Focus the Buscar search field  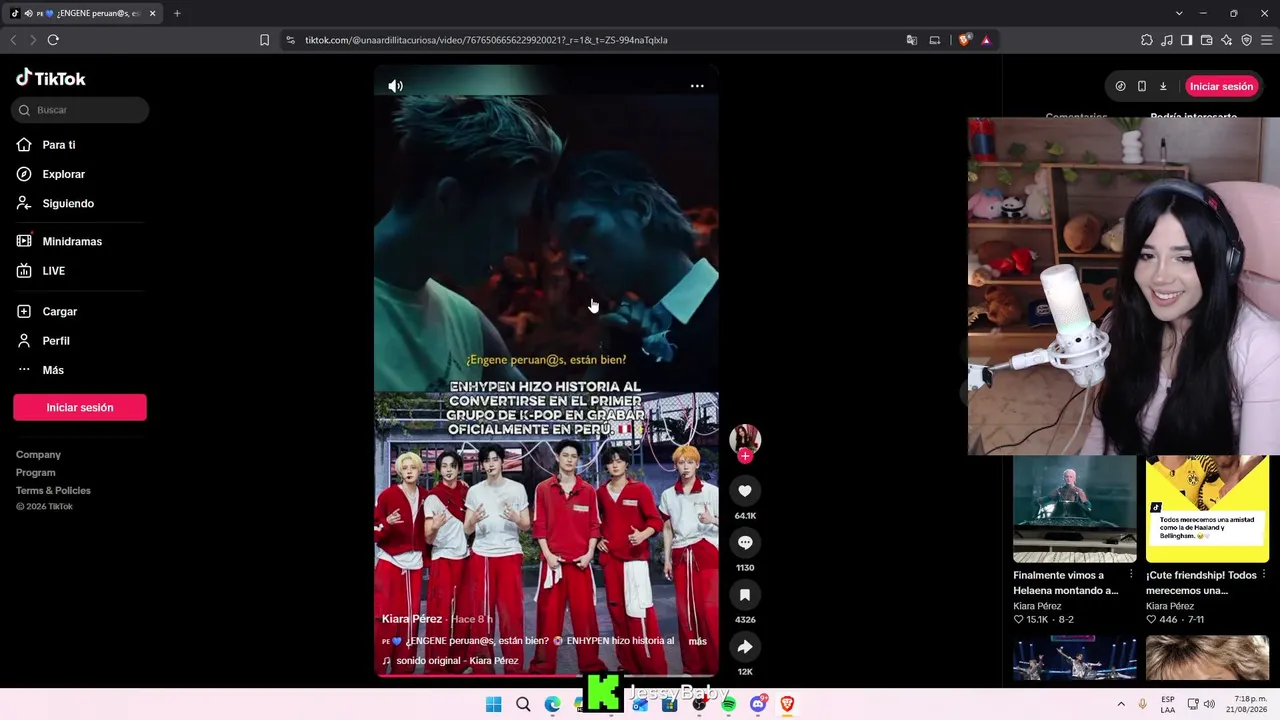point(80,110)
